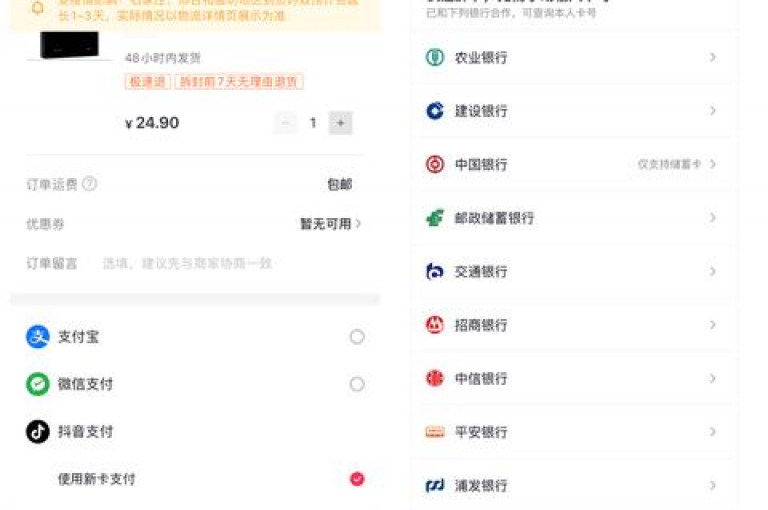Choose the 中信银行 list entry
768x510 pixels.
(573, 378)
